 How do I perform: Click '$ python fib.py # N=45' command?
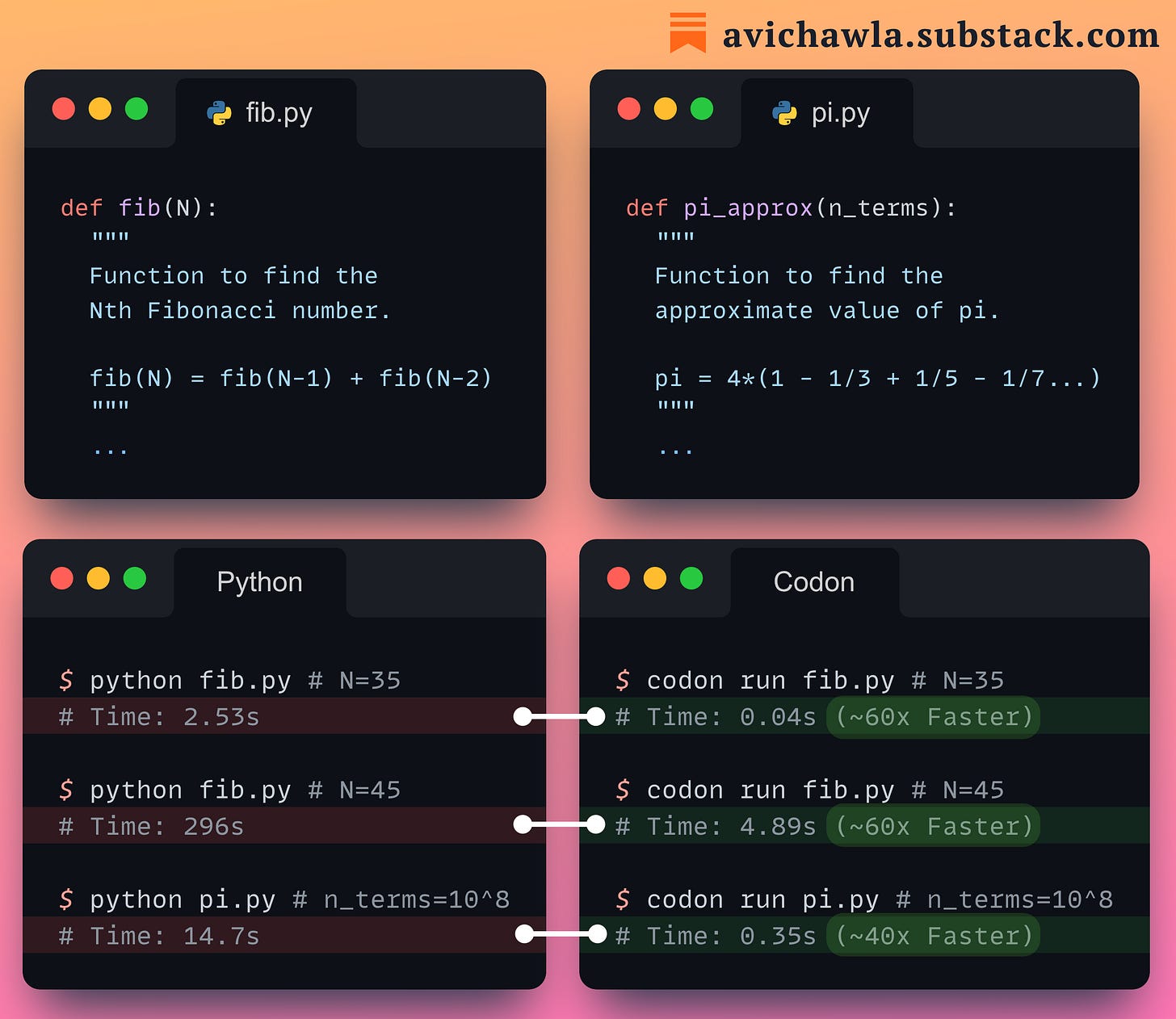tap(230, 790)
